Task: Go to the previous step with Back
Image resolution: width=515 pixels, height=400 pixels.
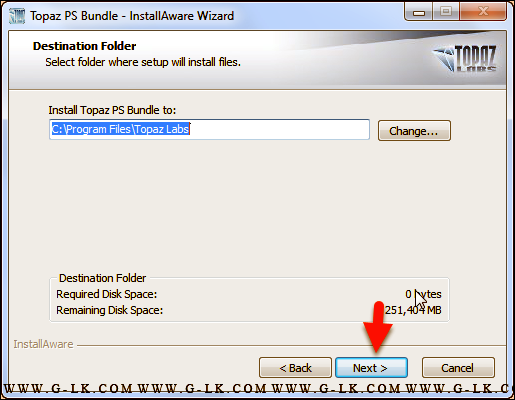Action: point(295,368)
